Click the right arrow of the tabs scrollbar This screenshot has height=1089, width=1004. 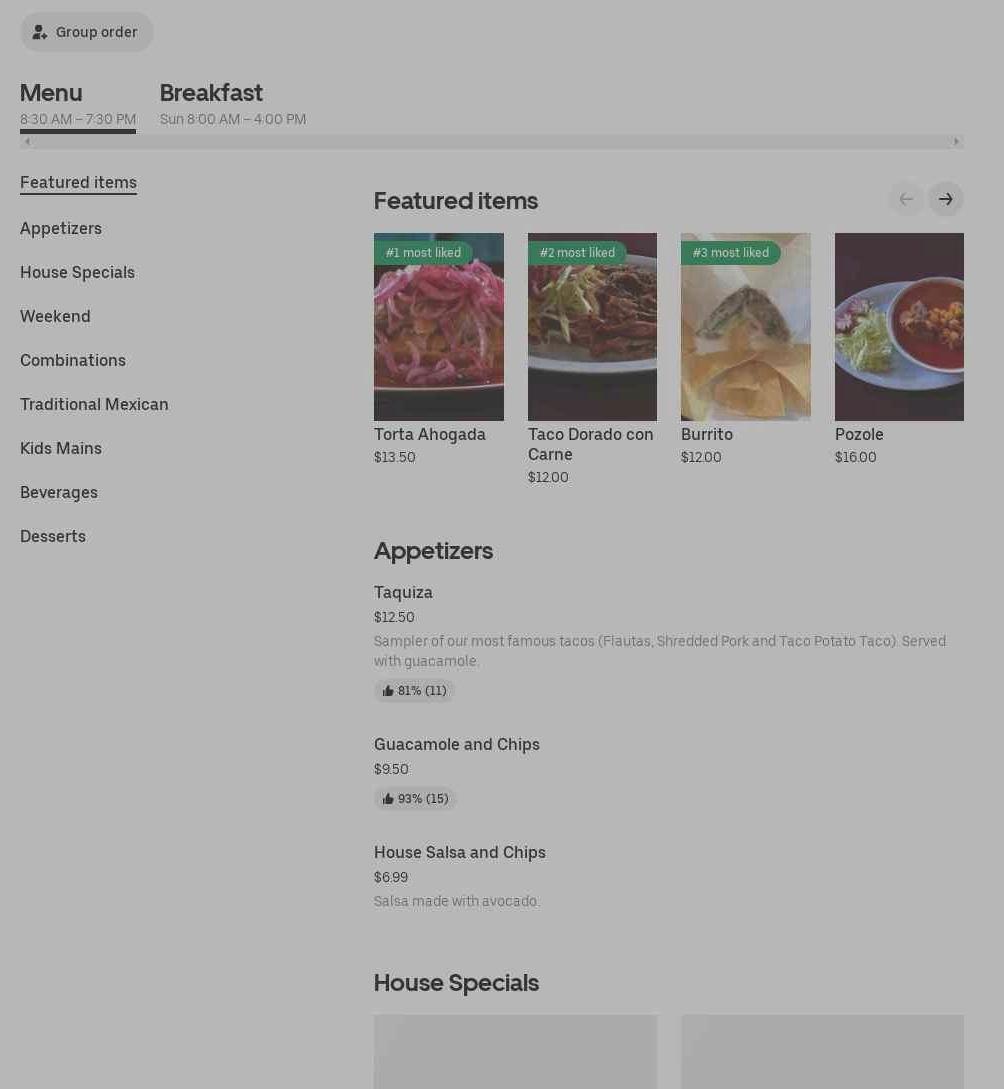click(956, 142)
